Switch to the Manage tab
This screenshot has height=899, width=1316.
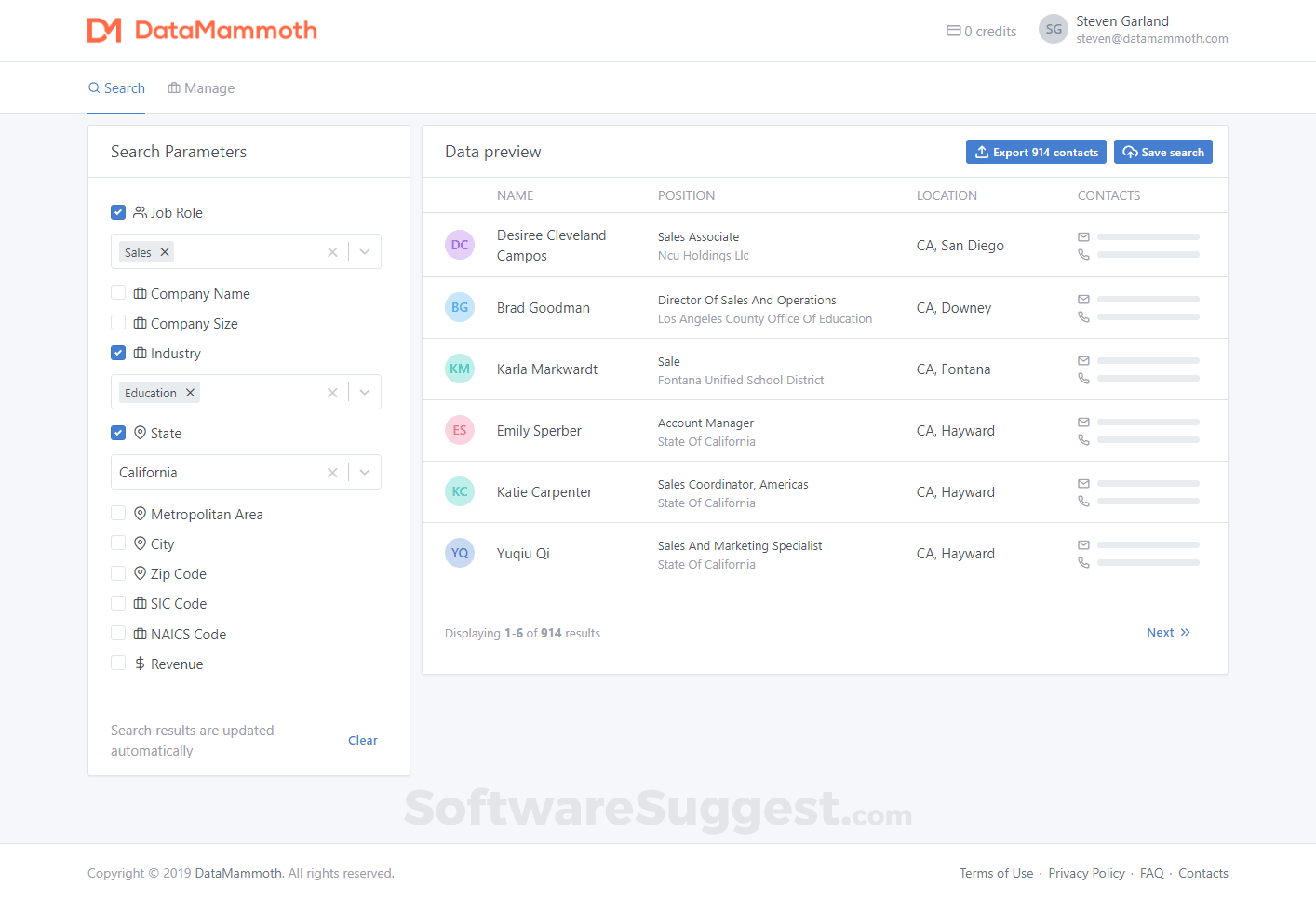coord(201,88)
